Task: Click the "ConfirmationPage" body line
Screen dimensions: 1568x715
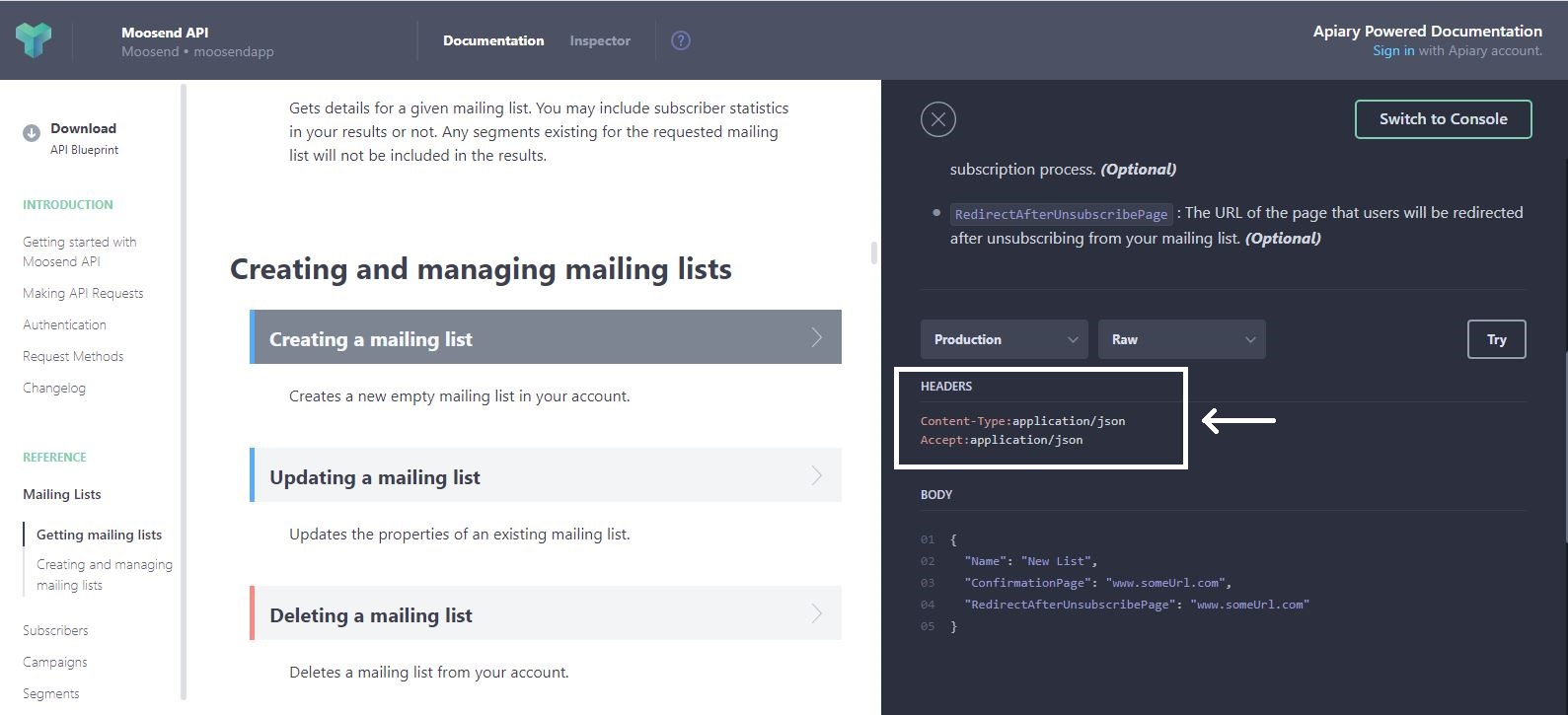Action: (1098, 583)
